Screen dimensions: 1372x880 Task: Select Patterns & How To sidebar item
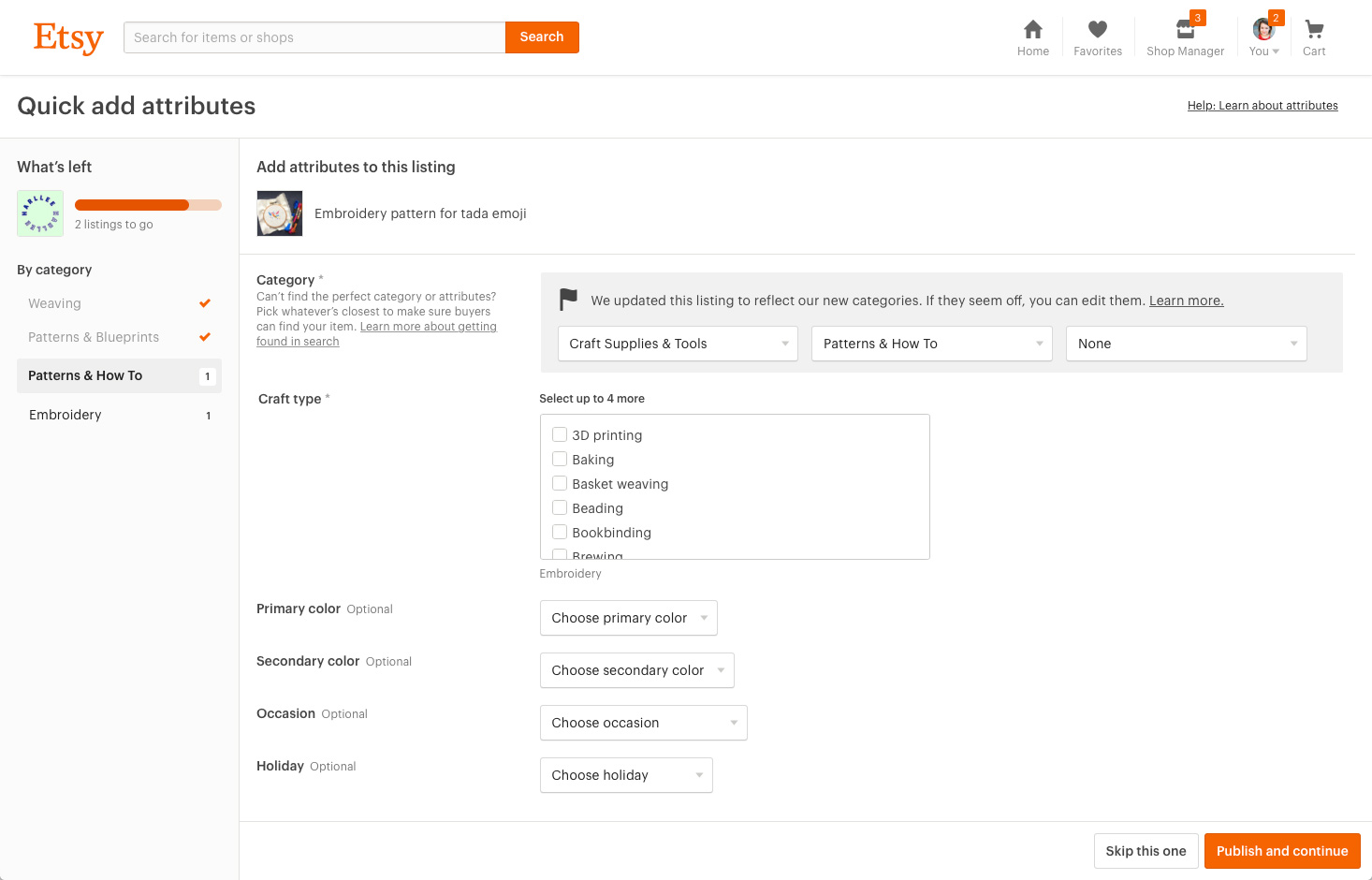(x=119, y=375)
